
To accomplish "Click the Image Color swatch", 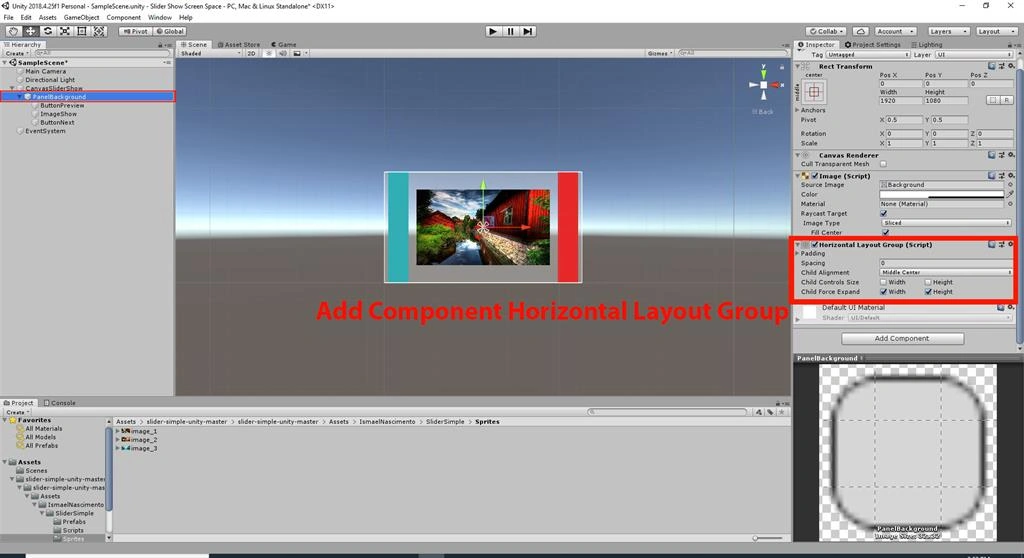I will click(941, 195).
